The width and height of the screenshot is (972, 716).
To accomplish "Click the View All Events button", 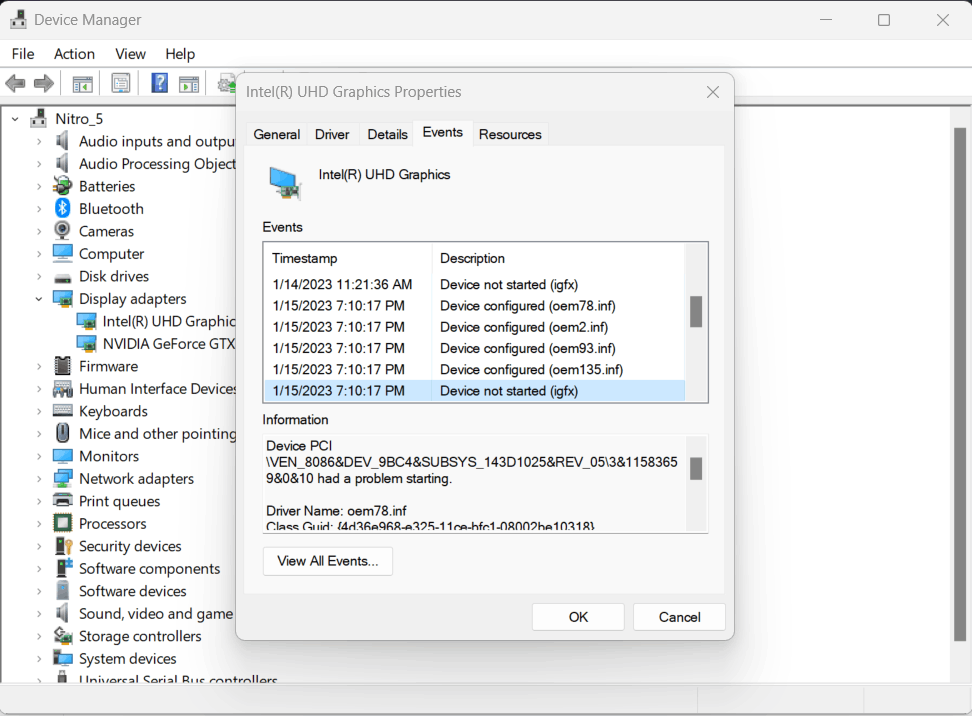I will (327, 561).
